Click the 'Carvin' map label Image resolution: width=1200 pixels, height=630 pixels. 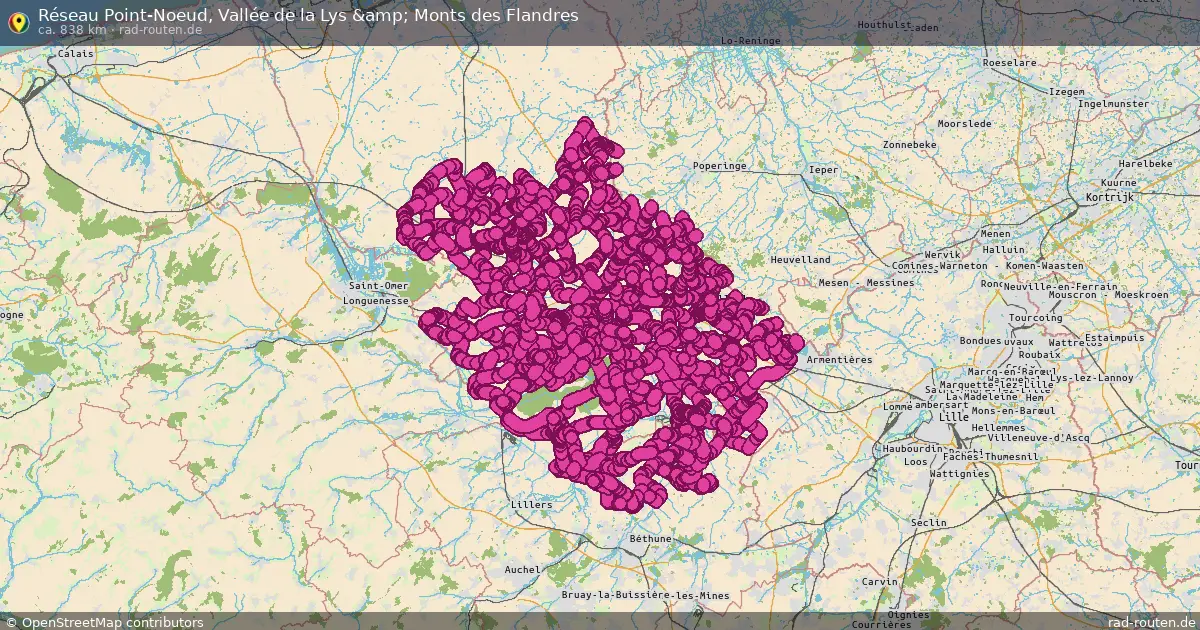click(x=880, y=582)
